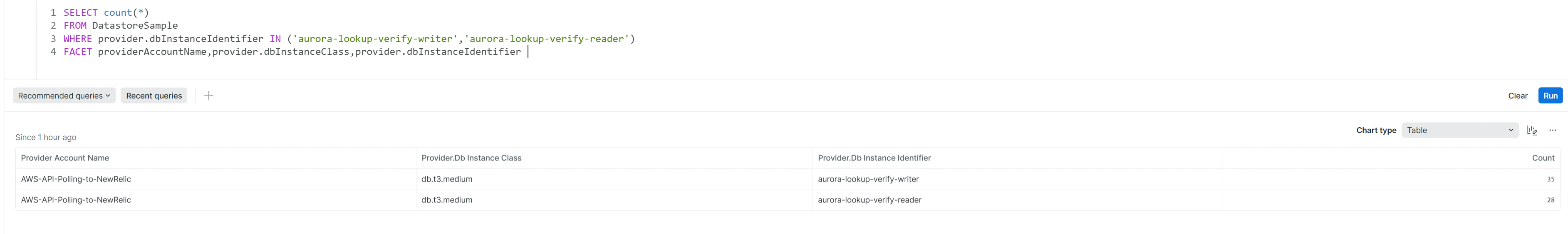The height and width of the screenshot is (234, 1568).
Task: Click the Chart type label
Action: tap(1376, 130)
